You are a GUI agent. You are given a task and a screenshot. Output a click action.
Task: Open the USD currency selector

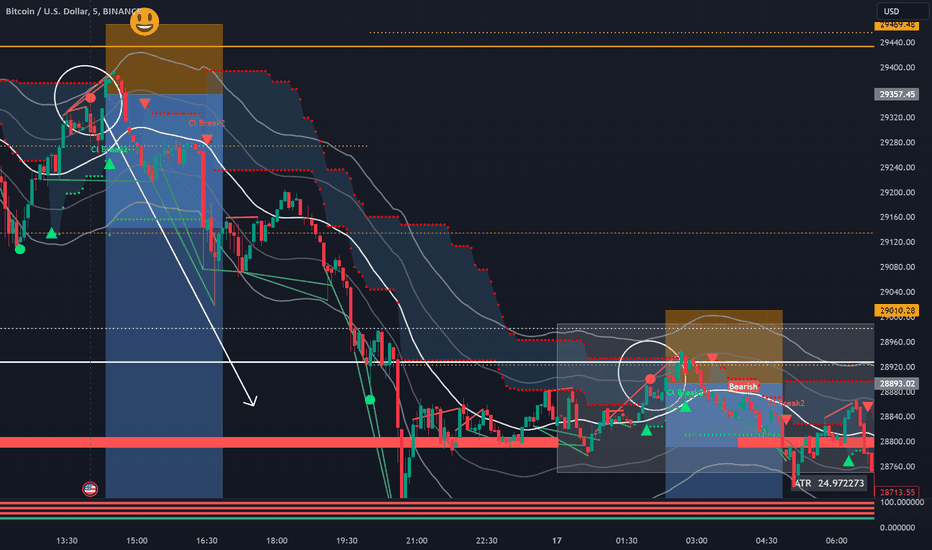(x=902, y=11)
